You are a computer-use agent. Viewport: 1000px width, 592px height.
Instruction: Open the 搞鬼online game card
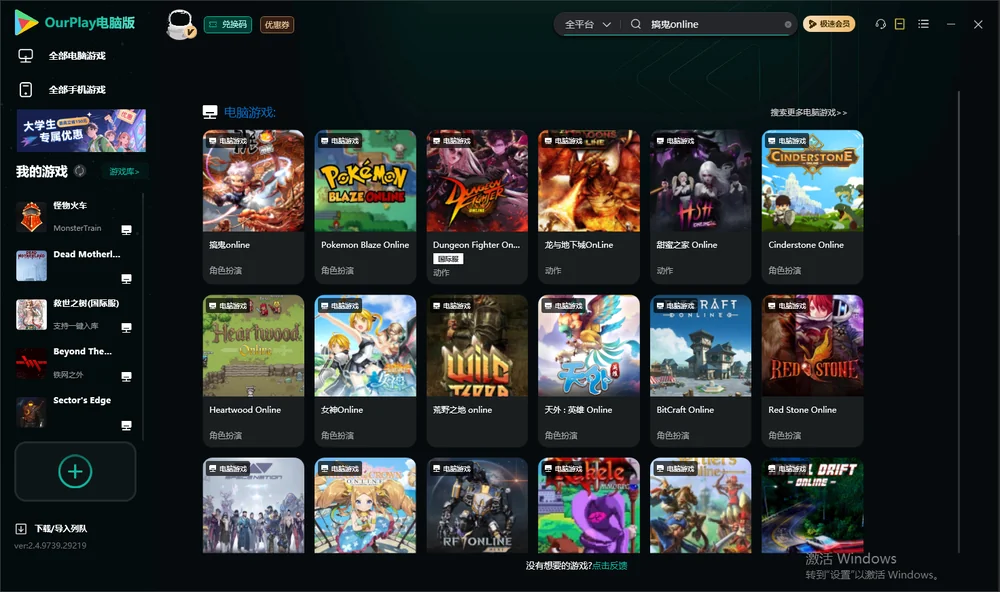coord(253,207)
